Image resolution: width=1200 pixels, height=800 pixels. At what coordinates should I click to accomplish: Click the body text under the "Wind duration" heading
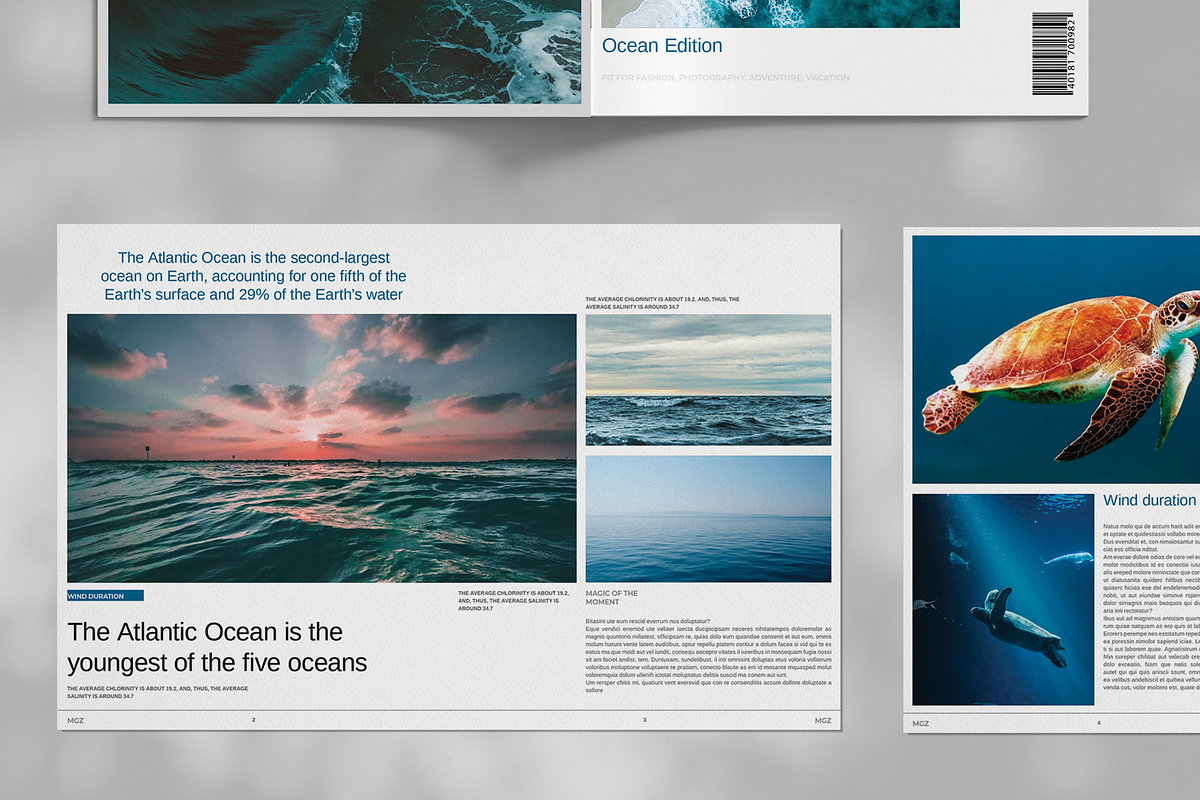[x=1151, y=607]
